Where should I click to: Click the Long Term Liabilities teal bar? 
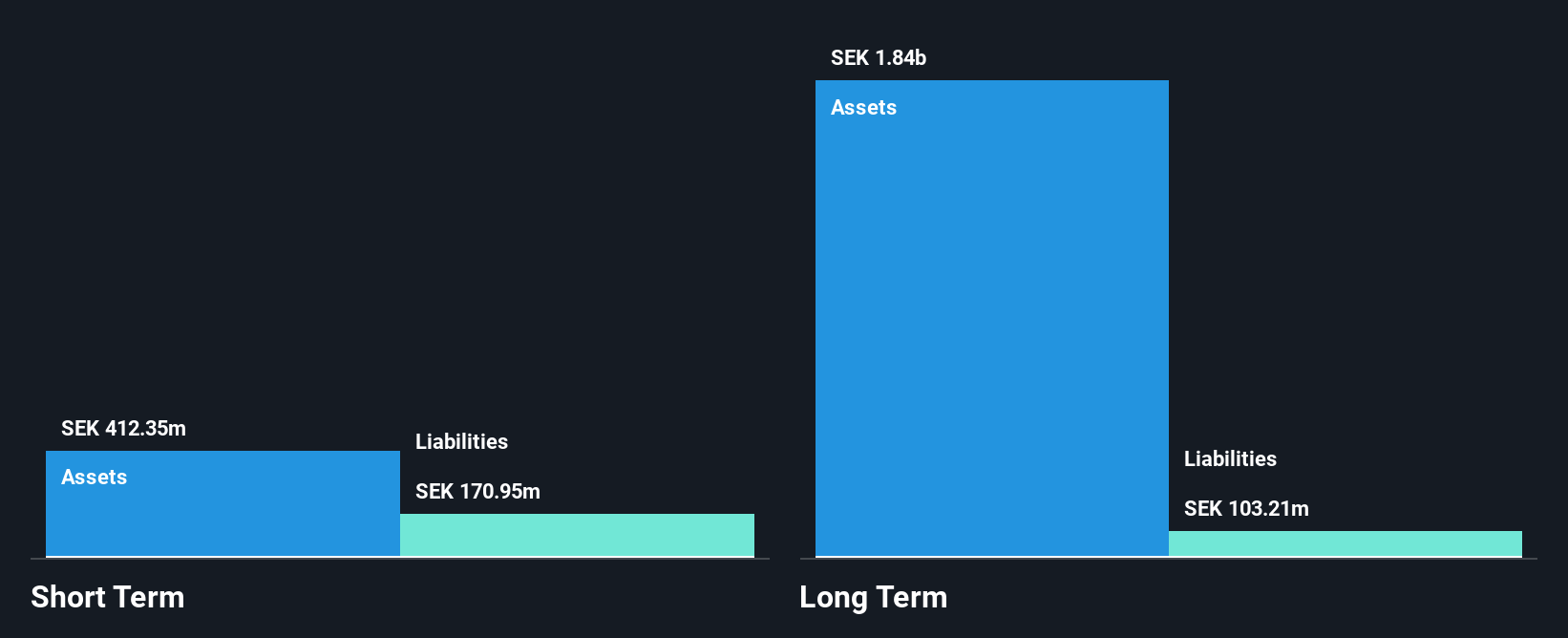coord(1346,543)
